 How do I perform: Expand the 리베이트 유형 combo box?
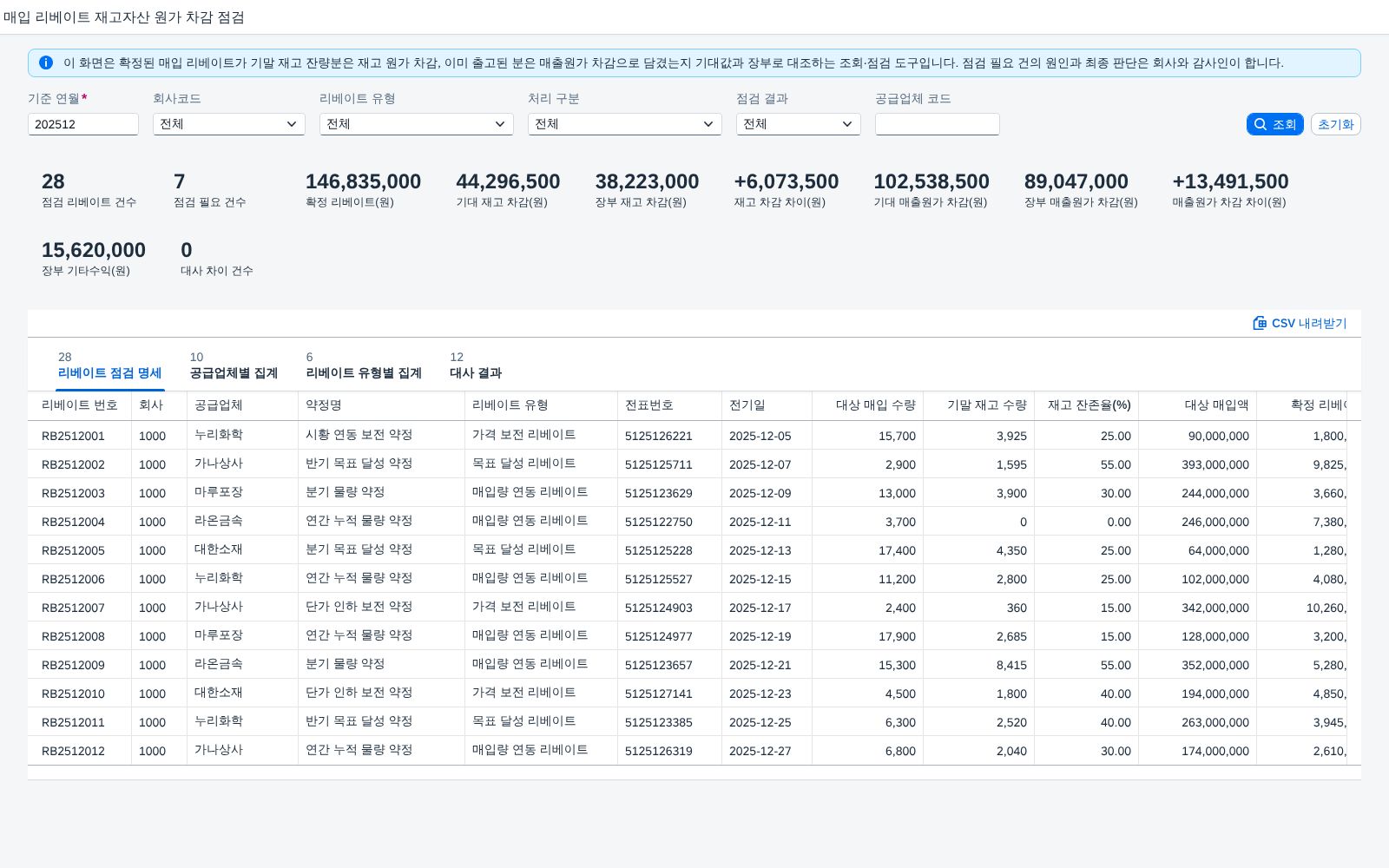pyautogui.click(x=417, y=124)
